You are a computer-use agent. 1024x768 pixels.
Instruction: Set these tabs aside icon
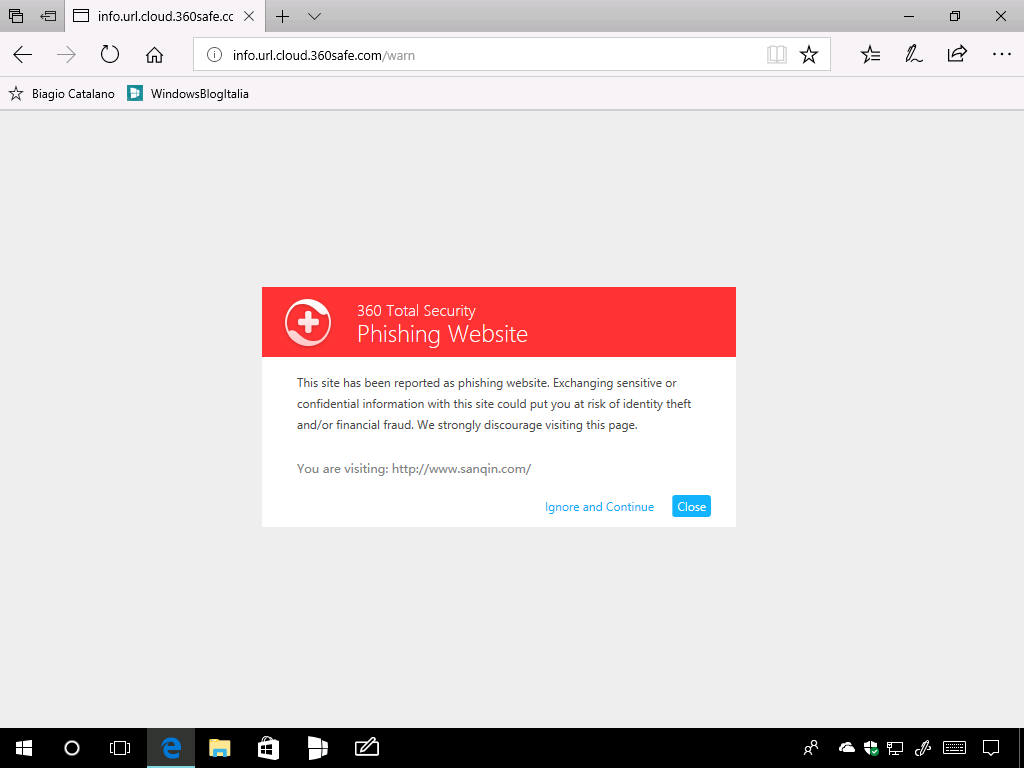pos(48,16)
